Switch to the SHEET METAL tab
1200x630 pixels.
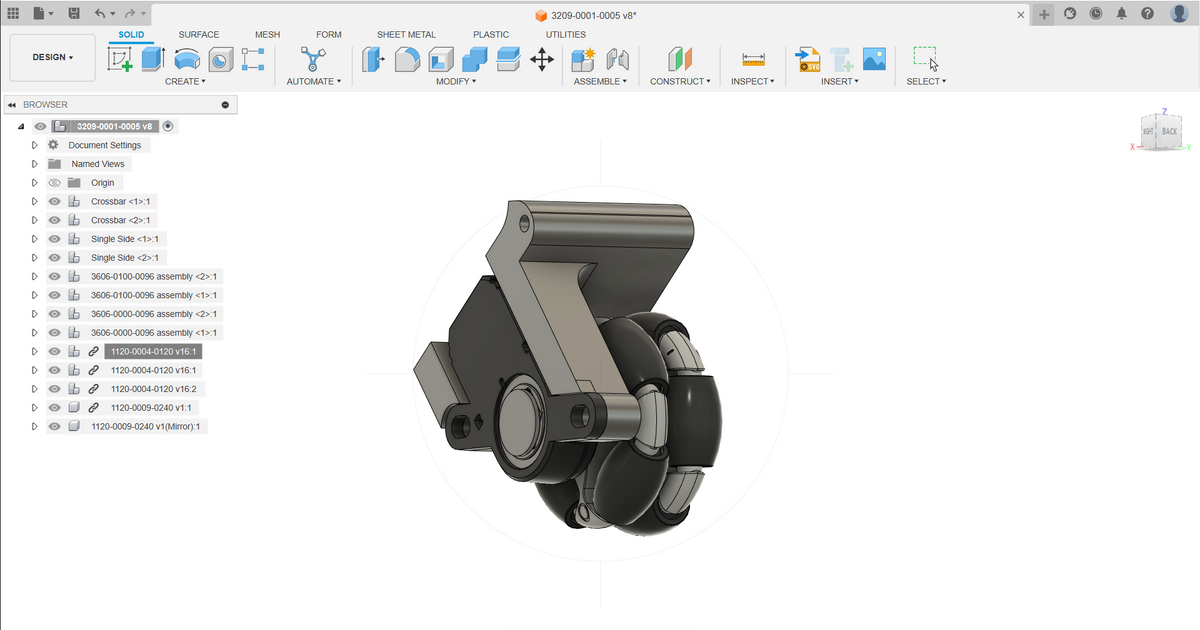(x=406, y=34)
